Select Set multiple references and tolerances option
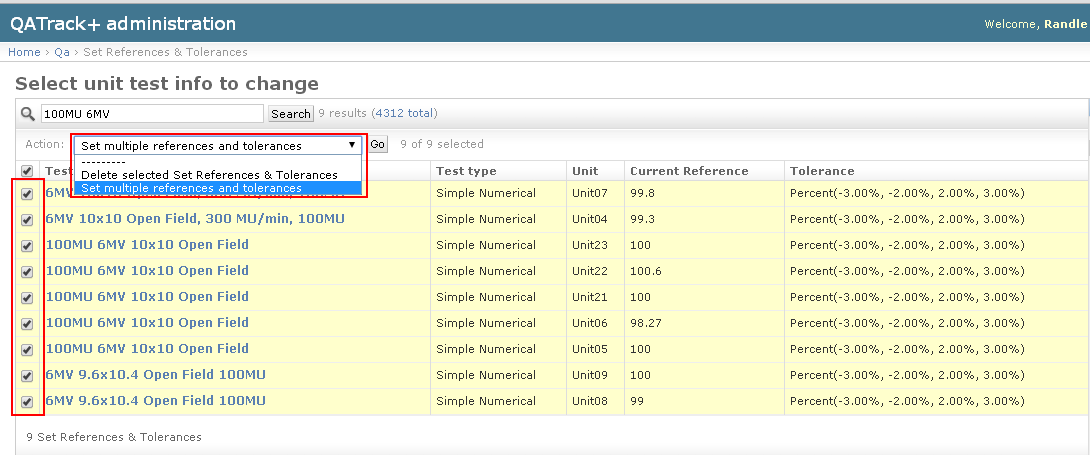Screen dimensions: 1090x455 tap(191, 188)
